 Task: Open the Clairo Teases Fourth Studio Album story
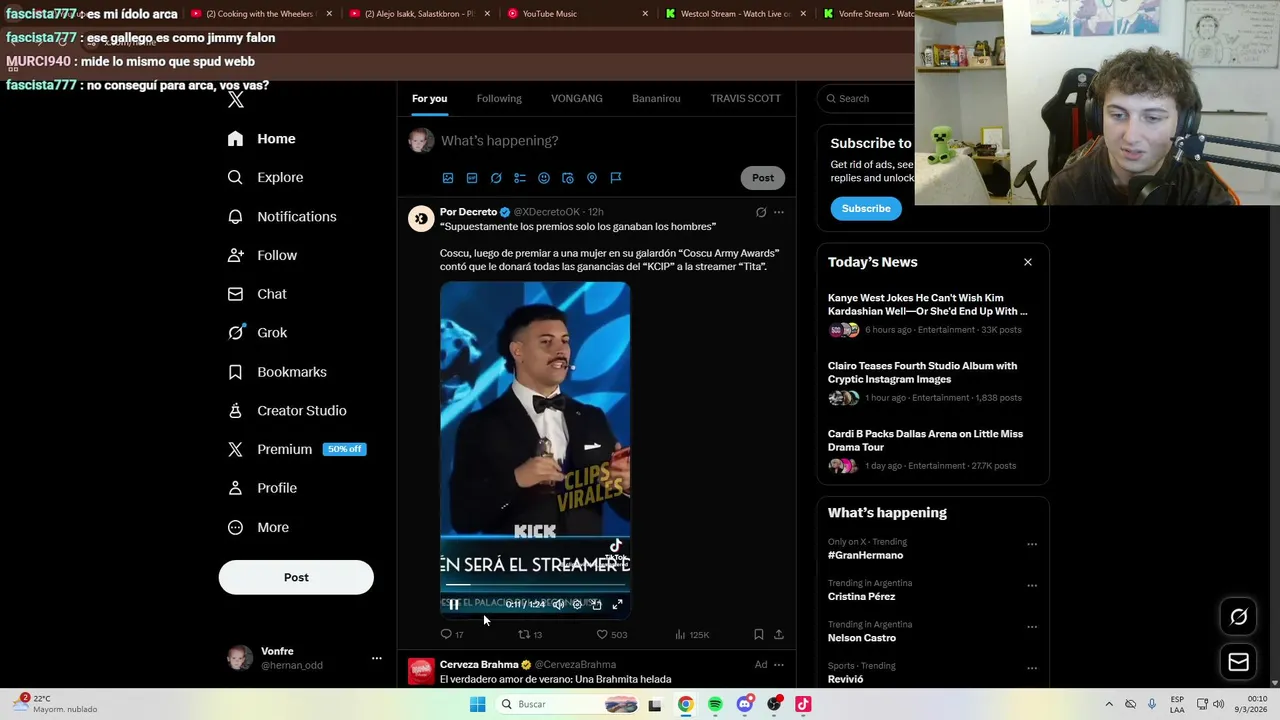[x=922, y=372]
